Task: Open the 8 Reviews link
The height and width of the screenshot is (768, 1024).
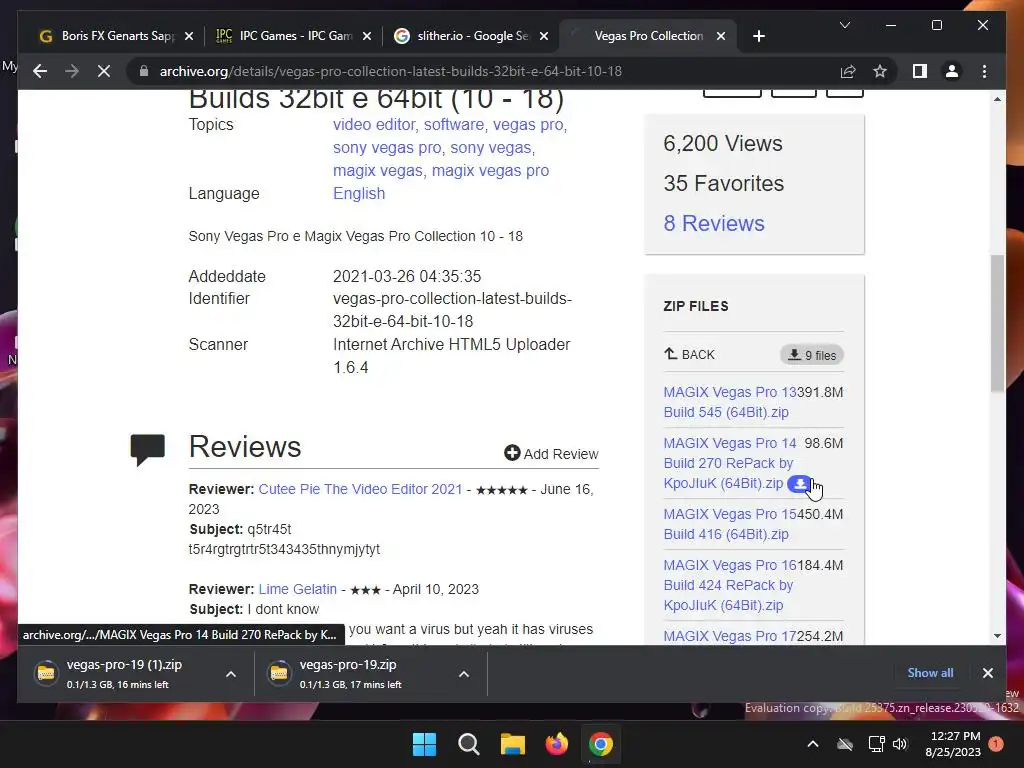Action: (x=714, y=223)
